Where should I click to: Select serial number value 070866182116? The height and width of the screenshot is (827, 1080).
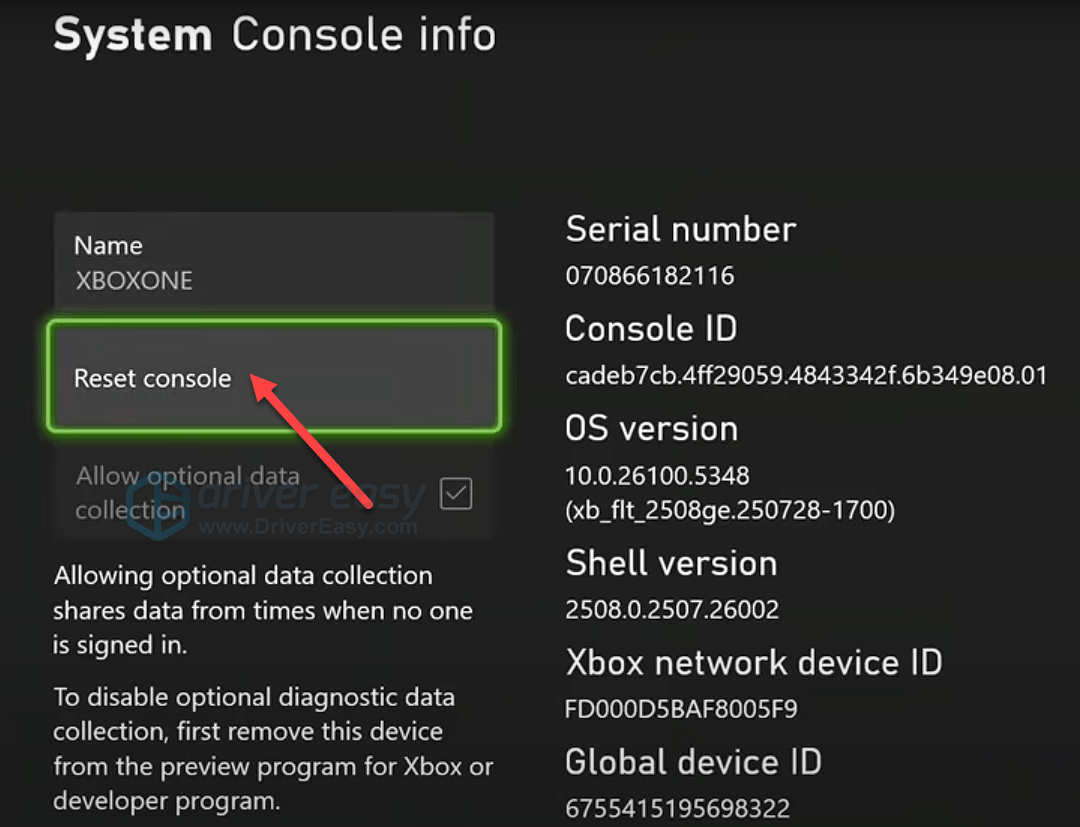(649, 275)
